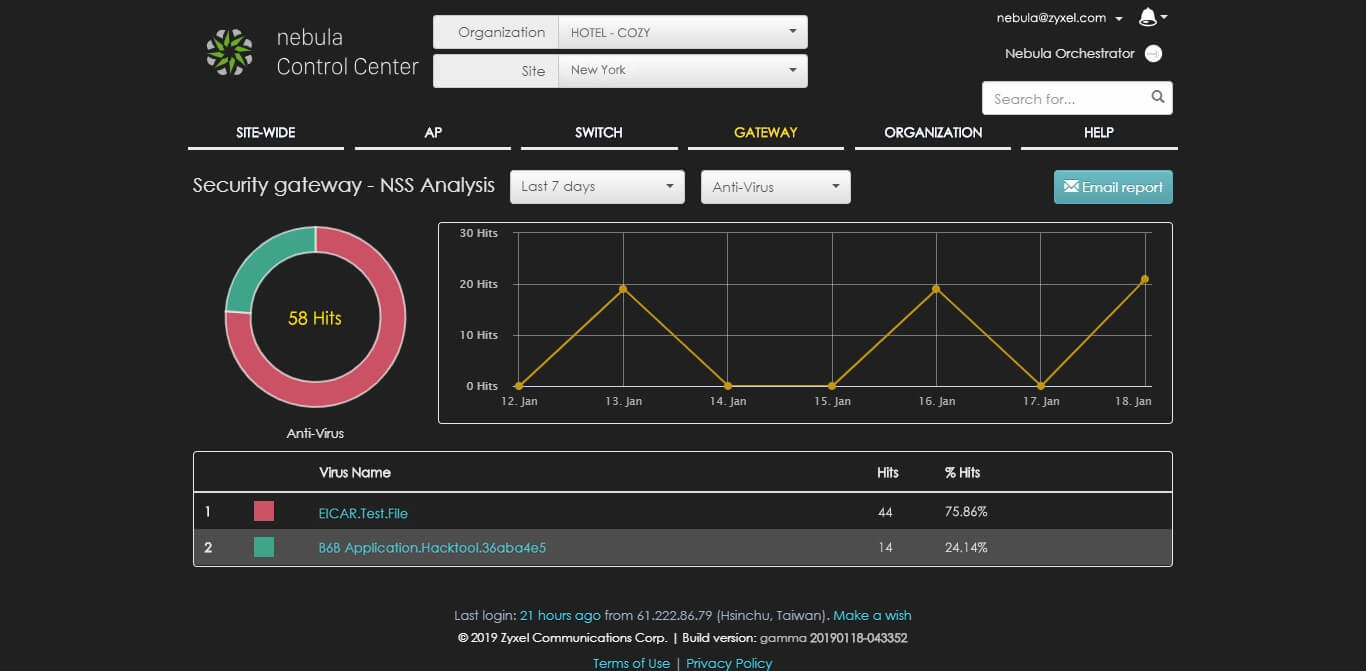Click the 18. Jan data point on chart
The width and height of the screenshot is (1366, 671).
point(1145,279)
